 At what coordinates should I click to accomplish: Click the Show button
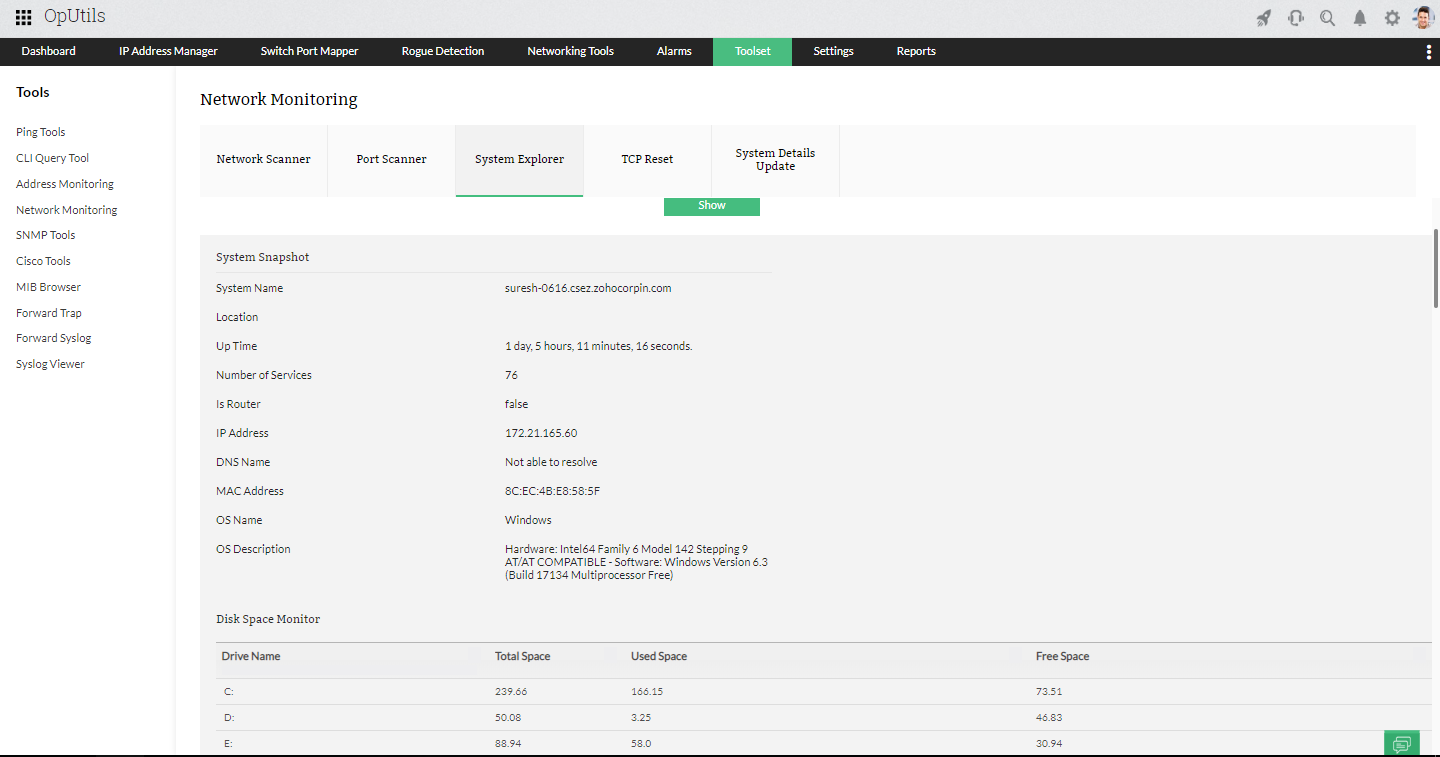pyautogui.click(x=711, y=205)
